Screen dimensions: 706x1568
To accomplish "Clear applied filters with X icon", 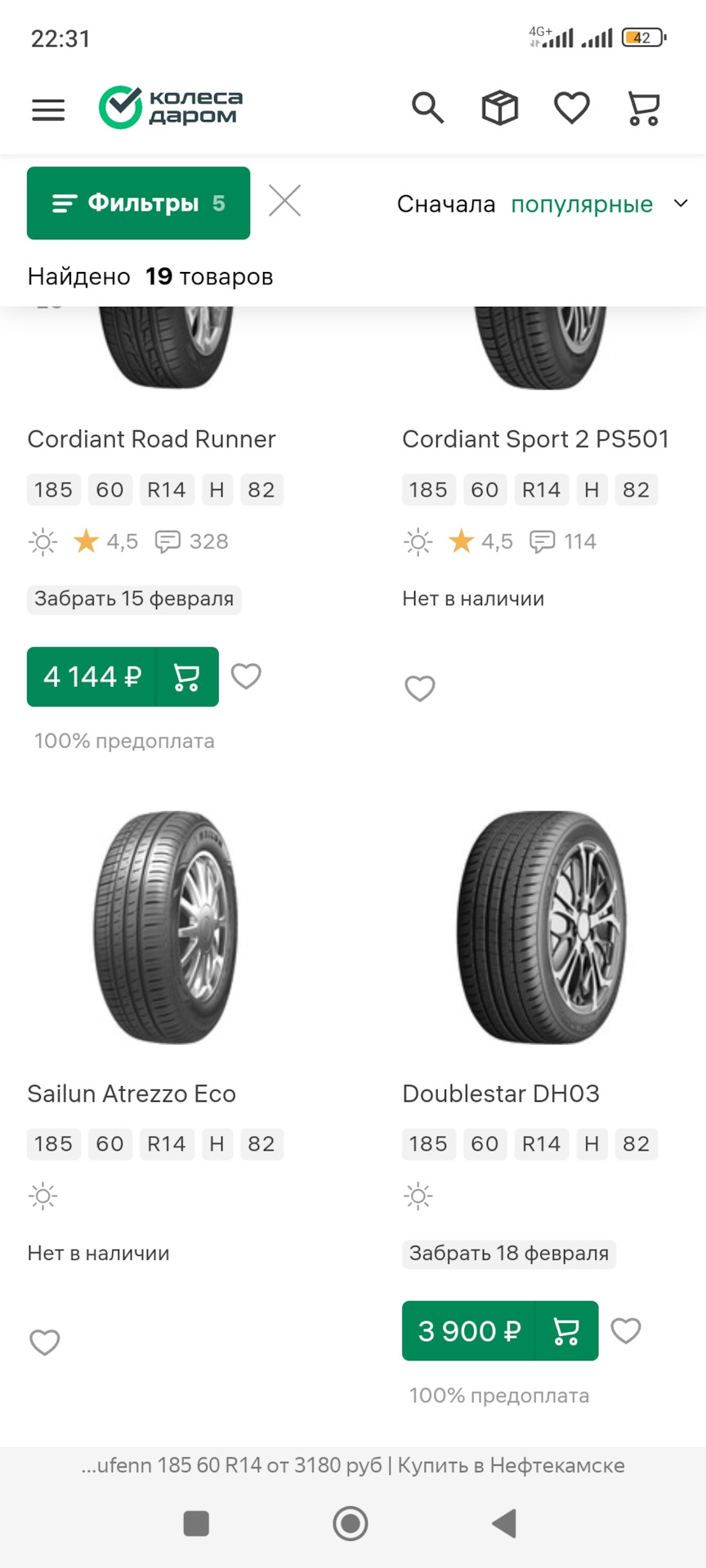I will point(284,201).
